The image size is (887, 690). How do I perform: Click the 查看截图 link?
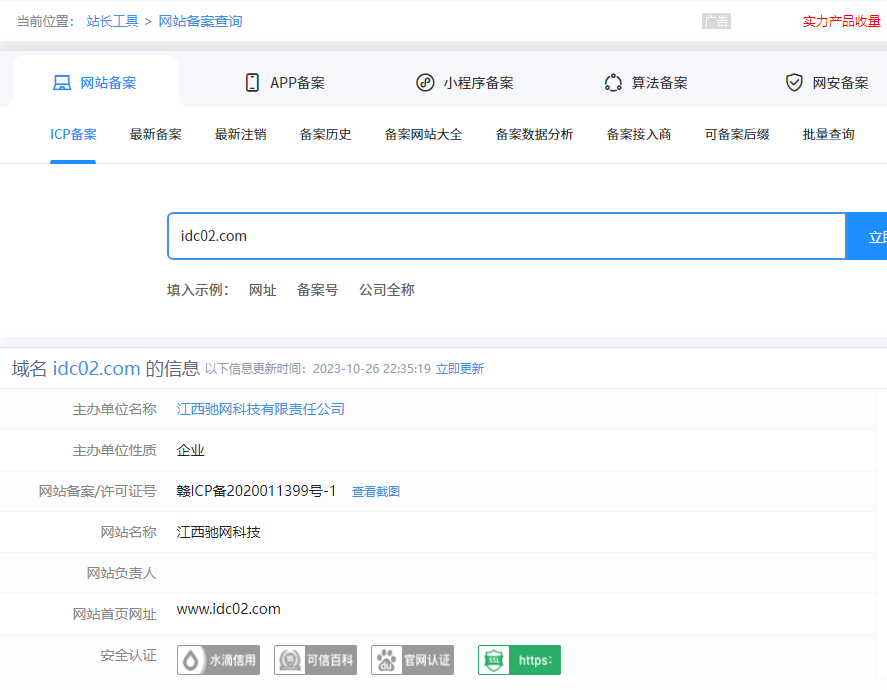click(376, 491)
